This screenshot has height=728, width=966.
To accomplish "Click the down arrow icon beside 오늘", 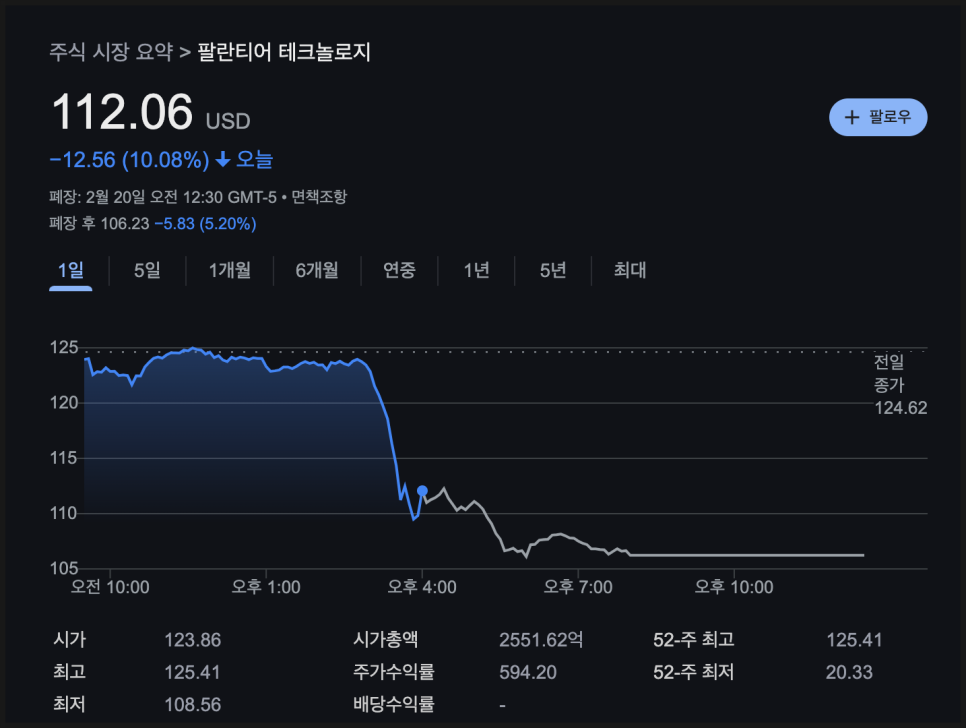I will click(223, 160).
